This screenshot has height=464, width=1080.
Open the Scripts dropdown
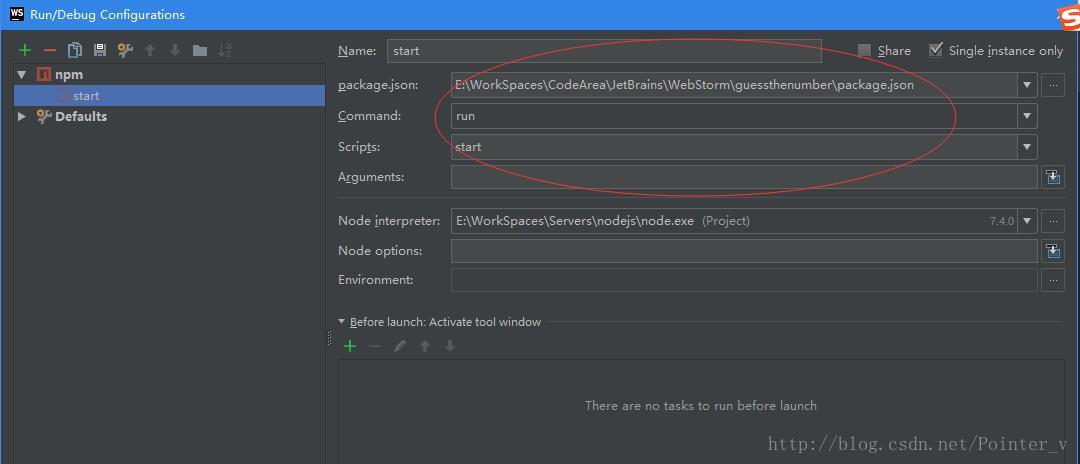[1027, 147]
